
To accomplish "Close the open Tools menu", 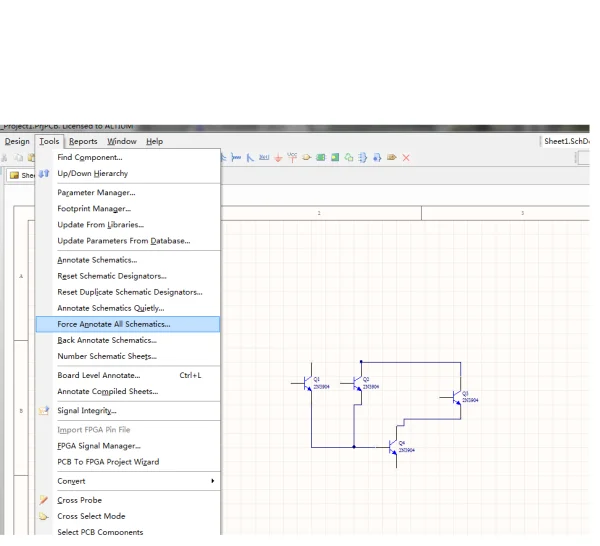I will pos(49,141).
